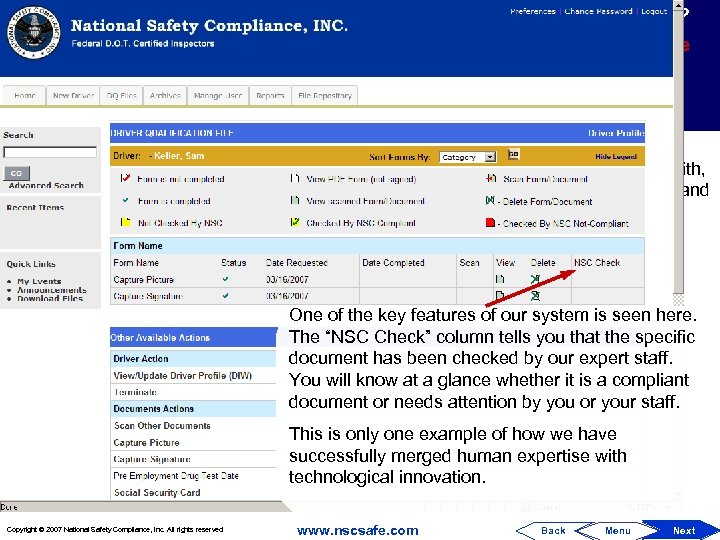
Task: Open Social Security Card action
Action: coord(157,493)
